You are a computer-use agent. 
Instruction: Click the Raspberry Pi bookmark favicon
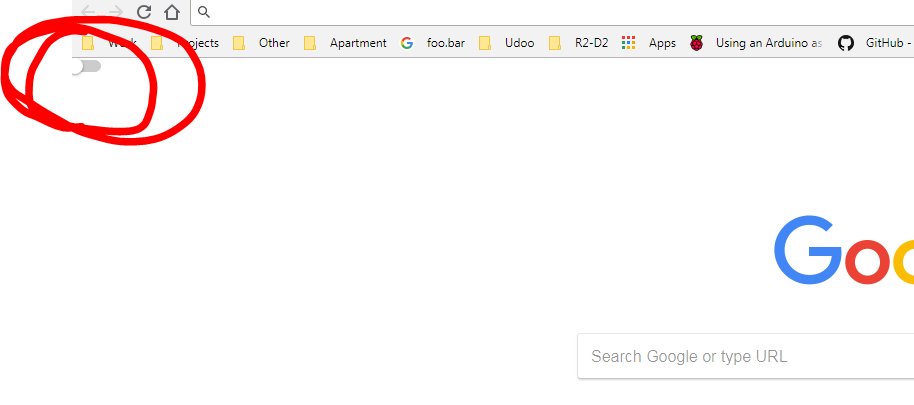pos(696,43)
